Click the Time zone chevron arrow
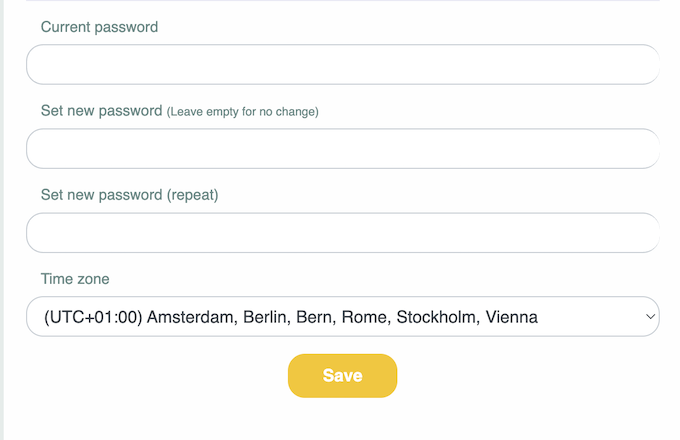 651,317
